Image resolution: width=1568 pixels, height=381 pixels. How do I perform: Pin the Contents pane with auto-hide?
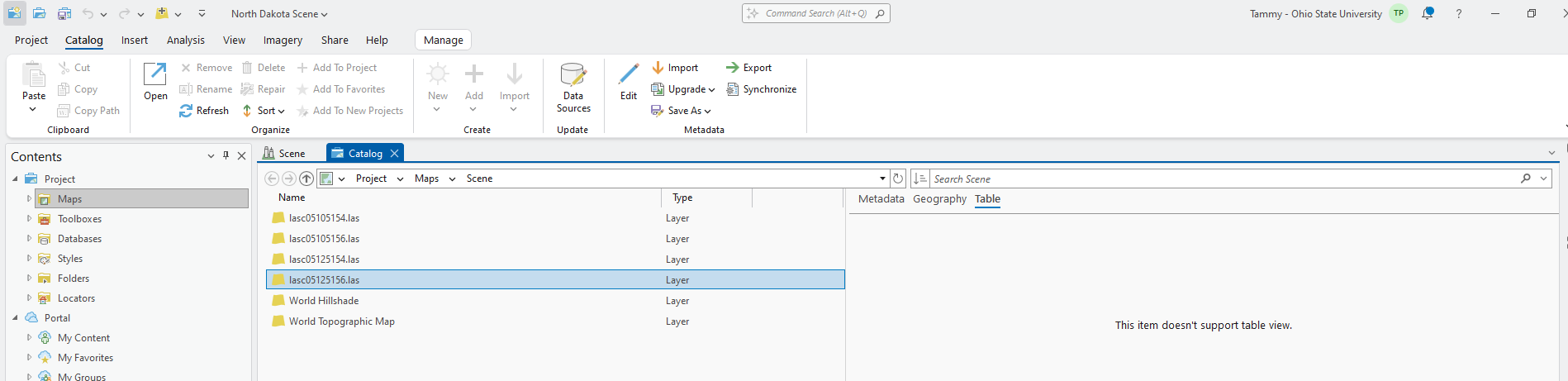(x=226, y=155)
